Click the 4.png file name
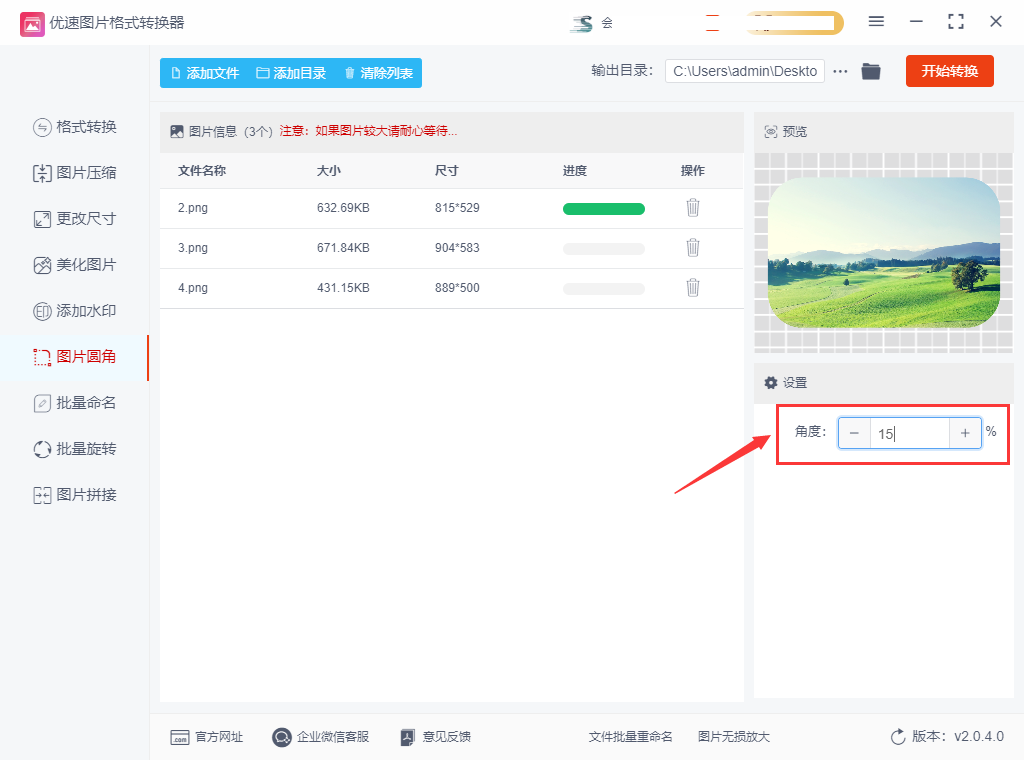The height and width of the screenshot is (760, 1024). [193, 287]
